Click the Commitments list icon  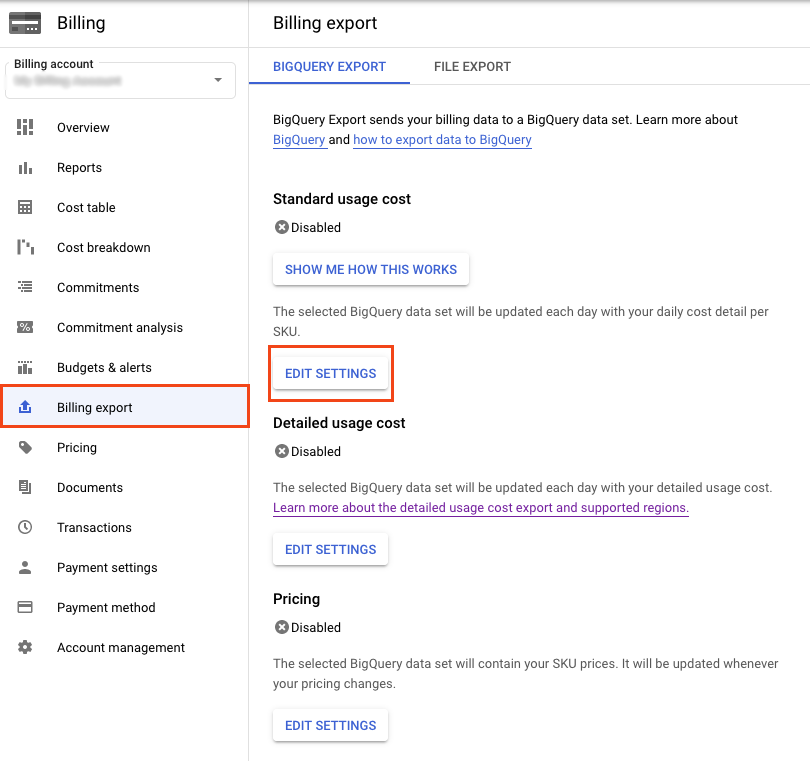[25, 287]
